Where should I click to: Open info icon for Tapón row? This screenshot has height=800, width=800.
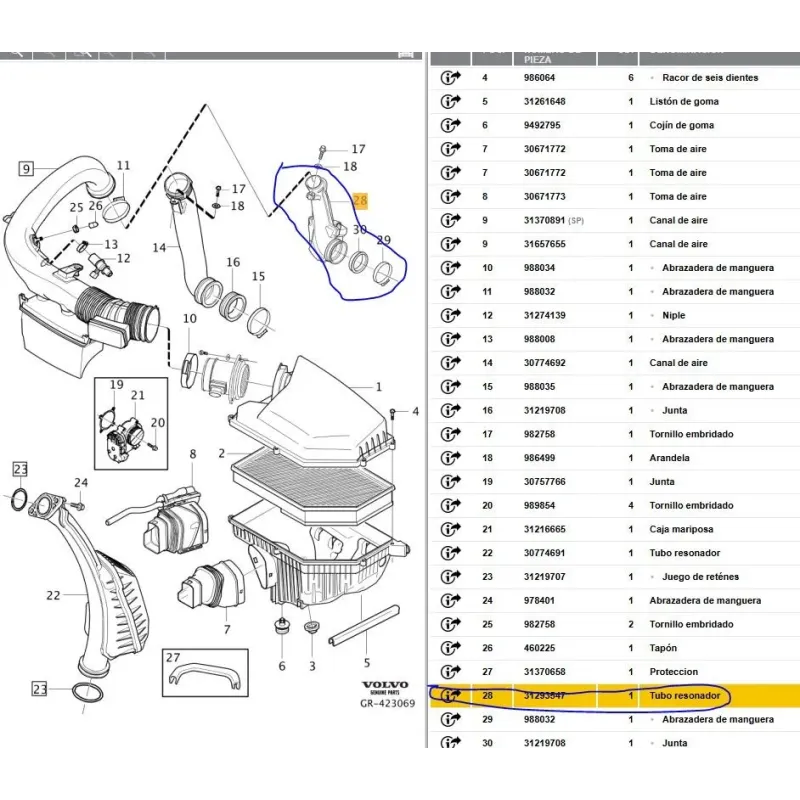point(449,648)
